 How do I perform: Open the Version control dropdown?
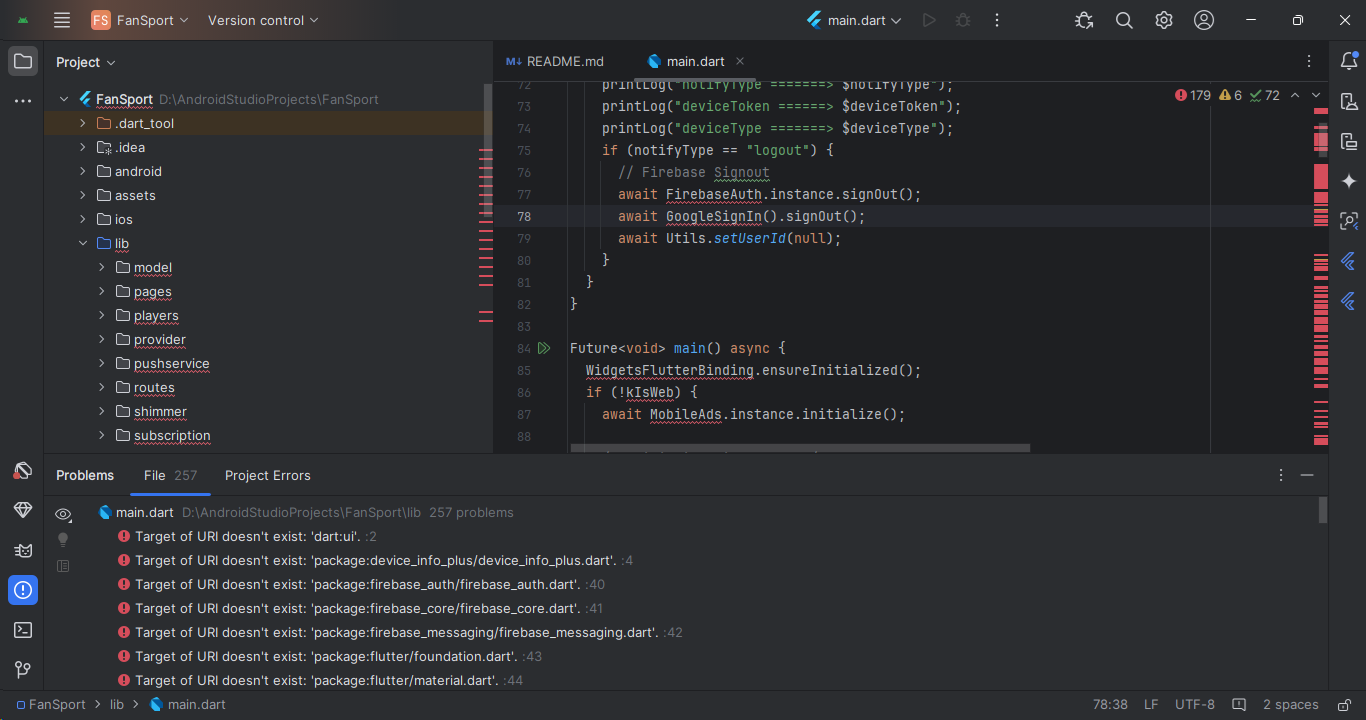[x=263, y=20]
